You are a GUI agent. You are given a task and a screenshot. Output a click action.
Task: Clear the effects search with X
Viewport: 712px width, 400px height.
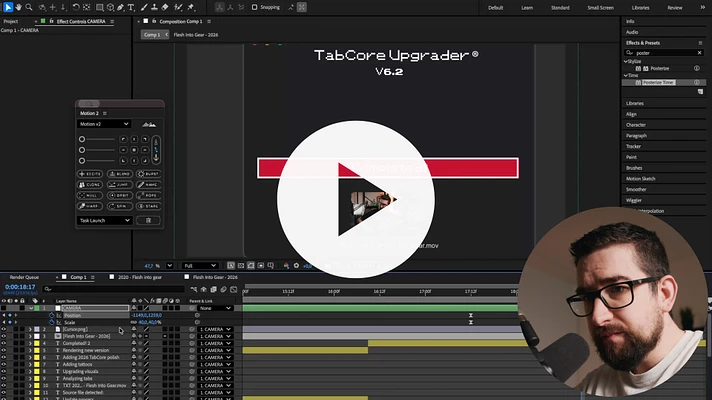click(700, 53)
